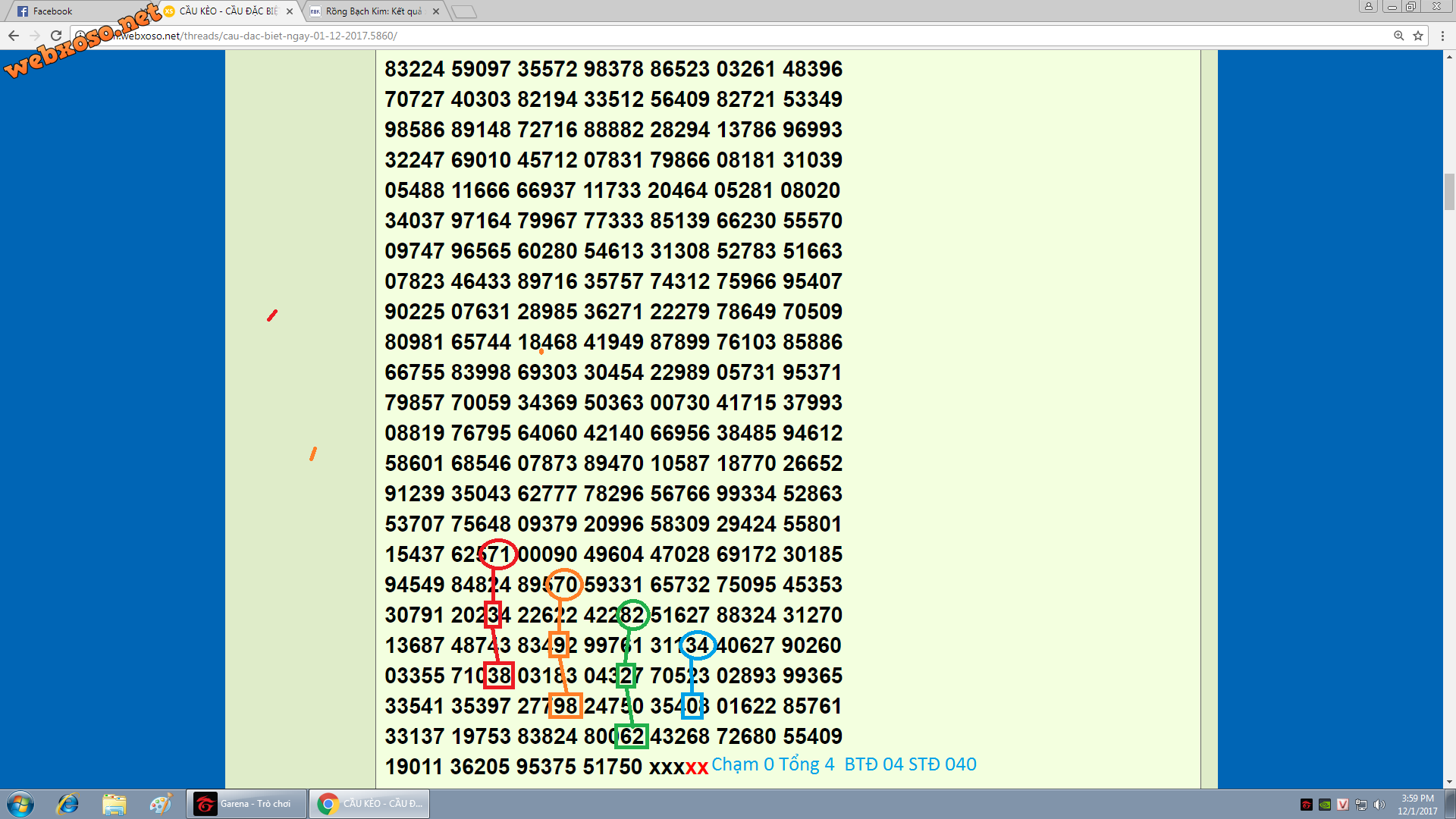Open the Chrome three-dot menu
The width and height of the screenshot is (1456, 819).
point(1442,36)
